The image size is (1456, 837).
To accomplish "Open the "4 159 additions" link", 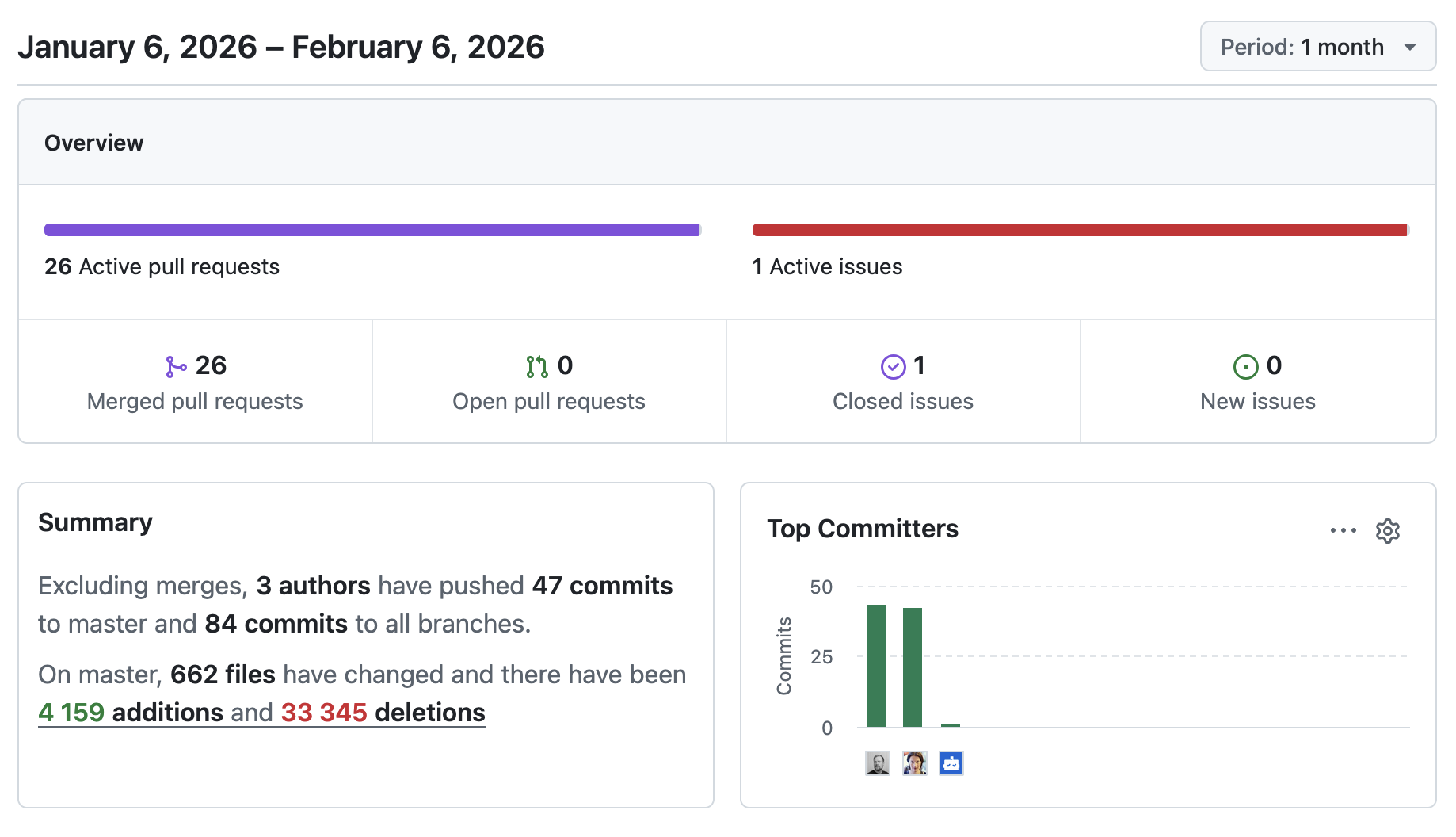I will 71,712.
